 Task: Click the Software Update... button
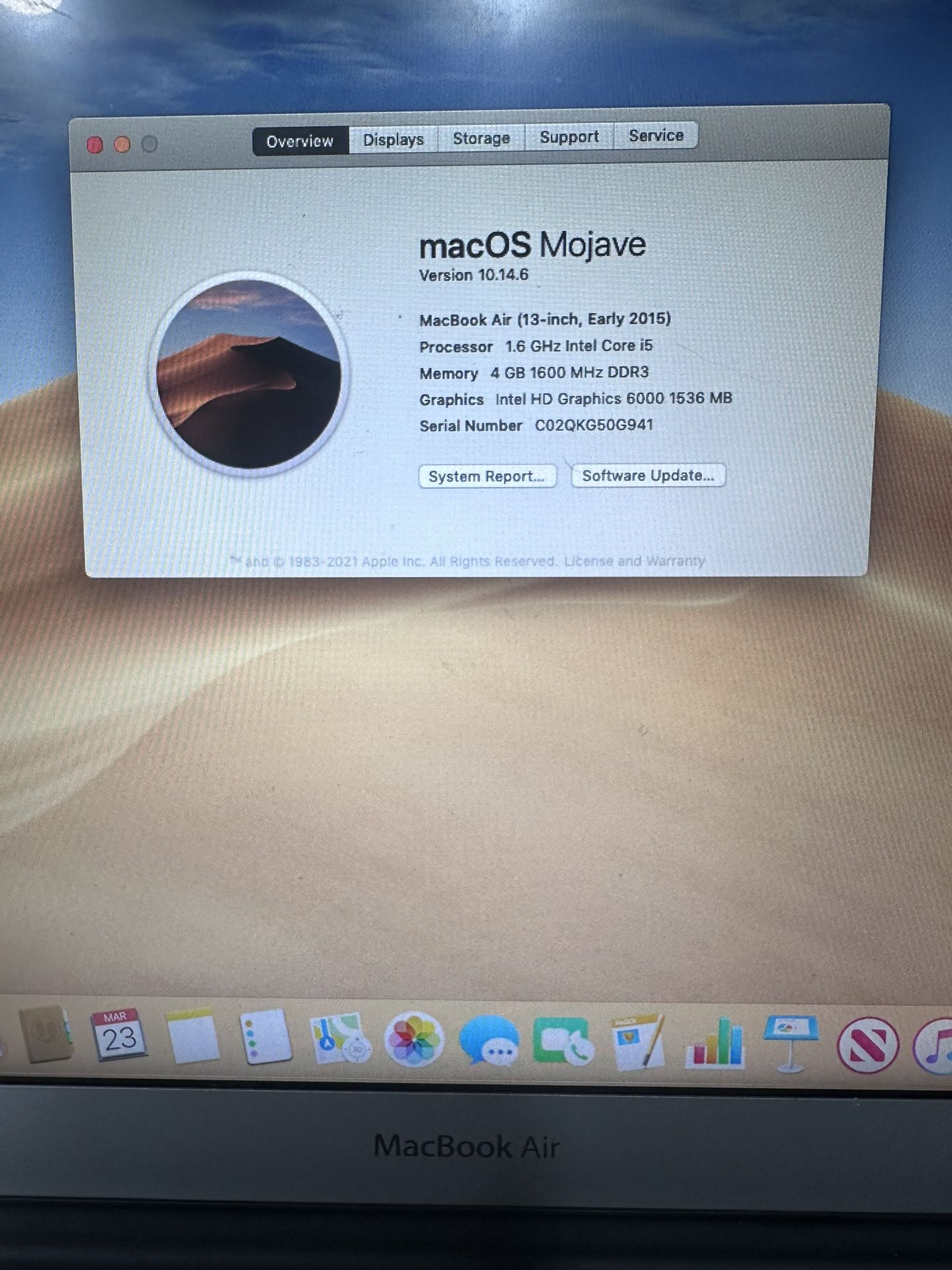click(648, 475)
